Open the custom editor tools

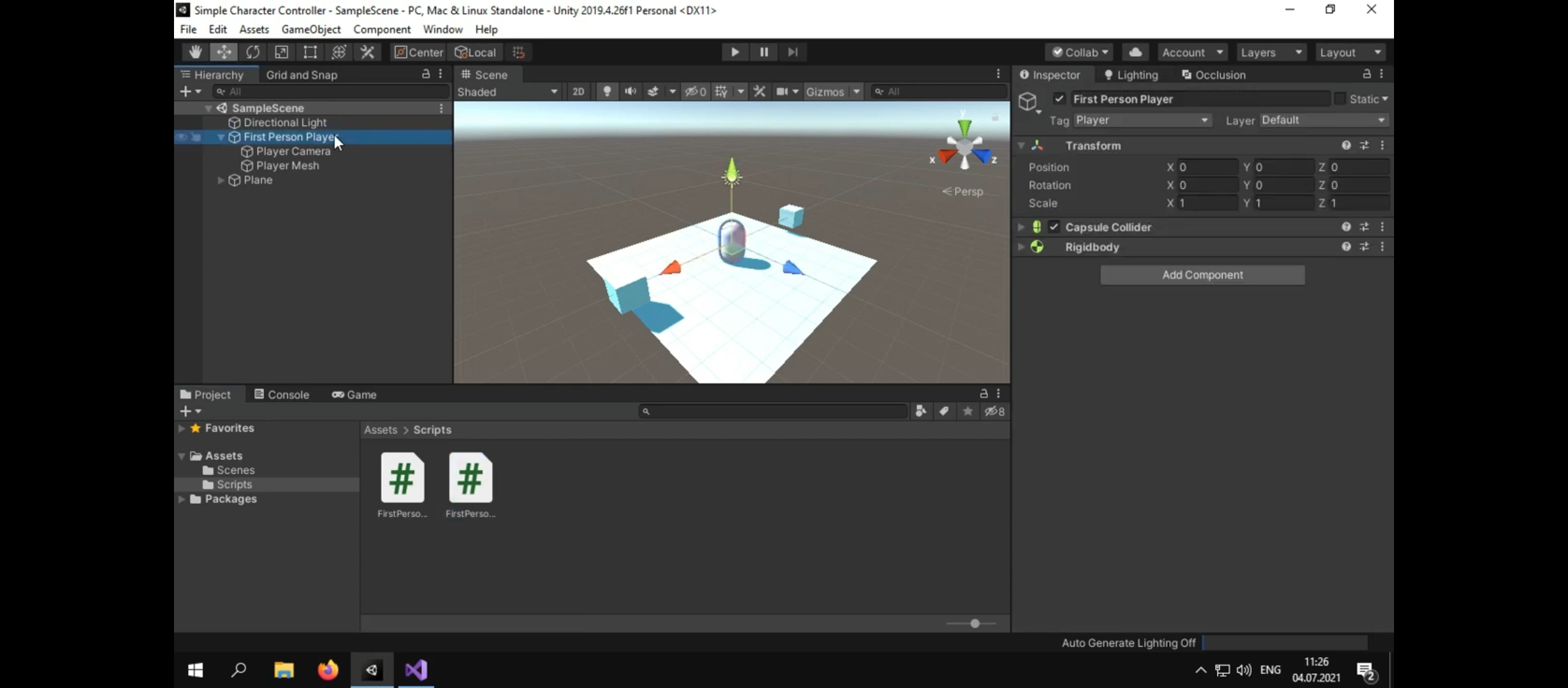tap(368, 52)
